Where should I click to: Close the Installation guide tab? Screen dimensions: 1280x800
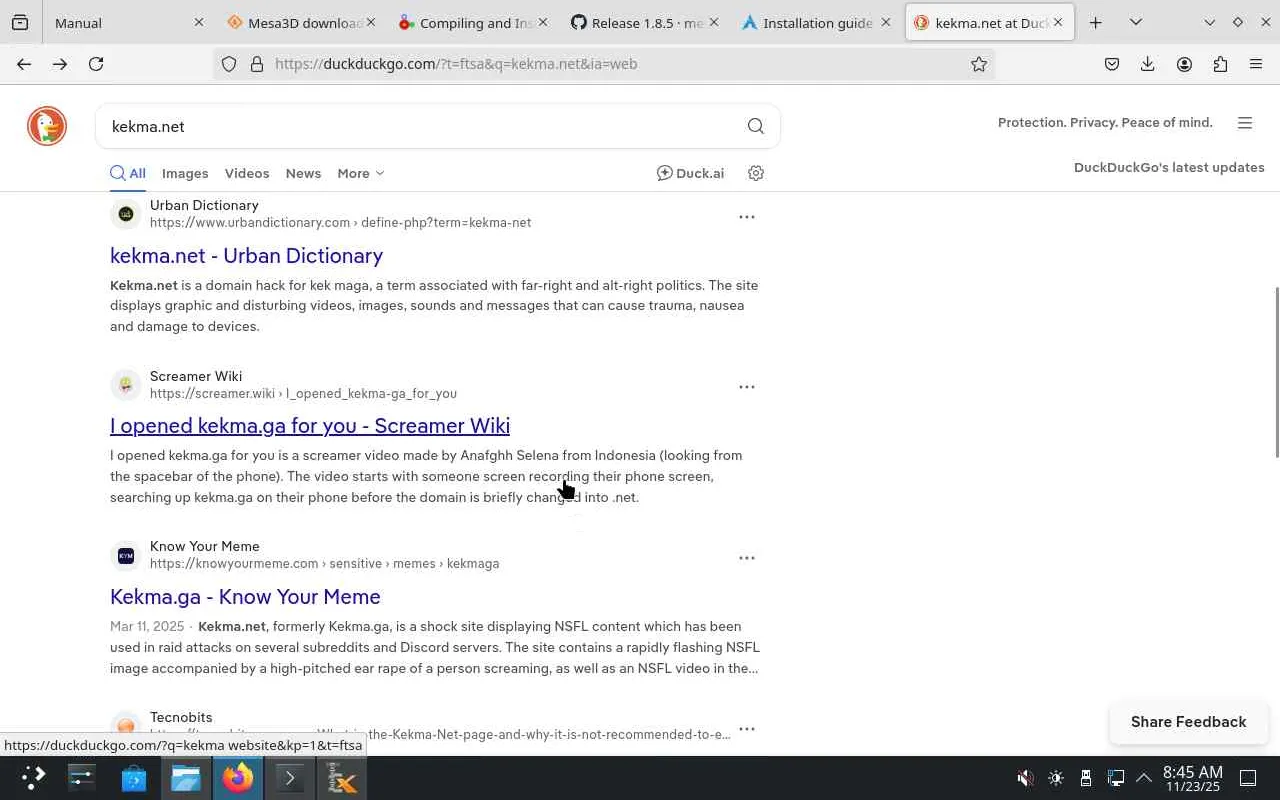click(886, 22)
